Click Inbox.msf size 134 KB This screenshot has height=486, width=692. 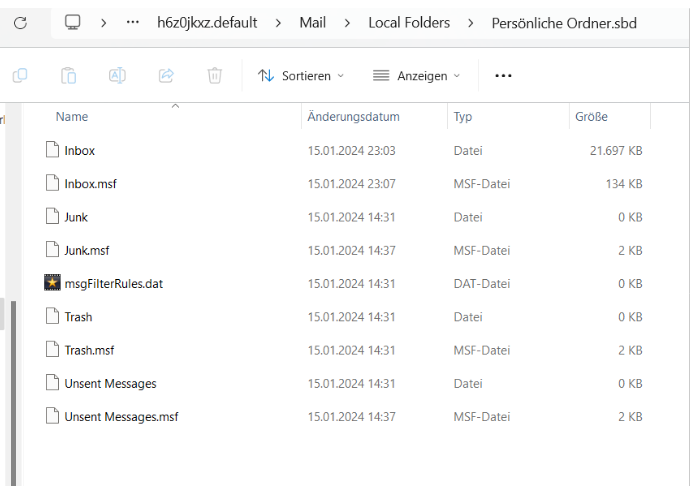click(x=624, y=184)
